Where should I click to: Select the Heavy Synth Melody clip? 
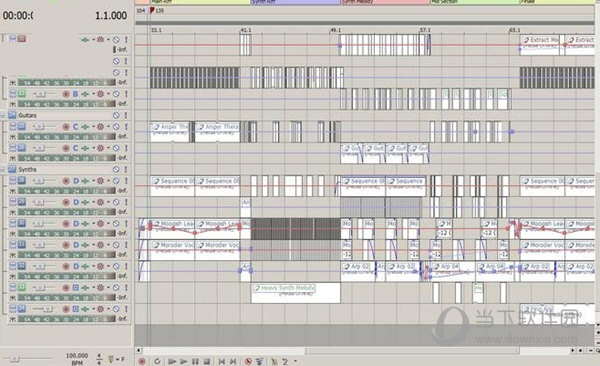coord(296,293)
